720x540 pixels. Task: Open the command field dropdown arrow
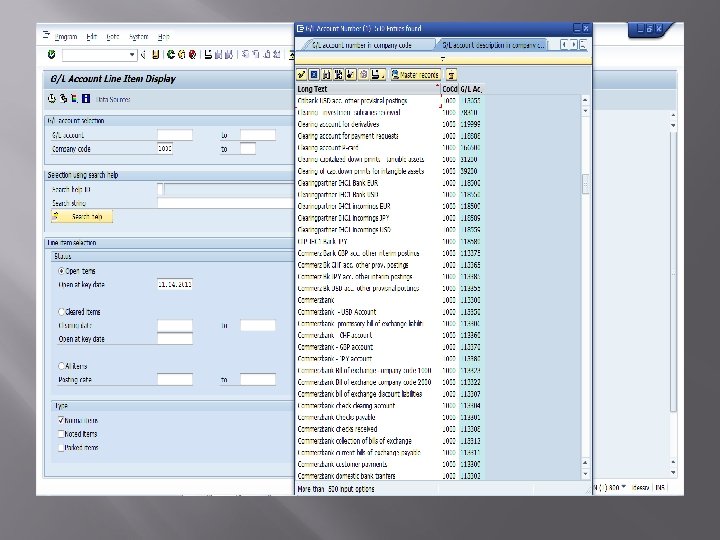[x=132, y=55]
